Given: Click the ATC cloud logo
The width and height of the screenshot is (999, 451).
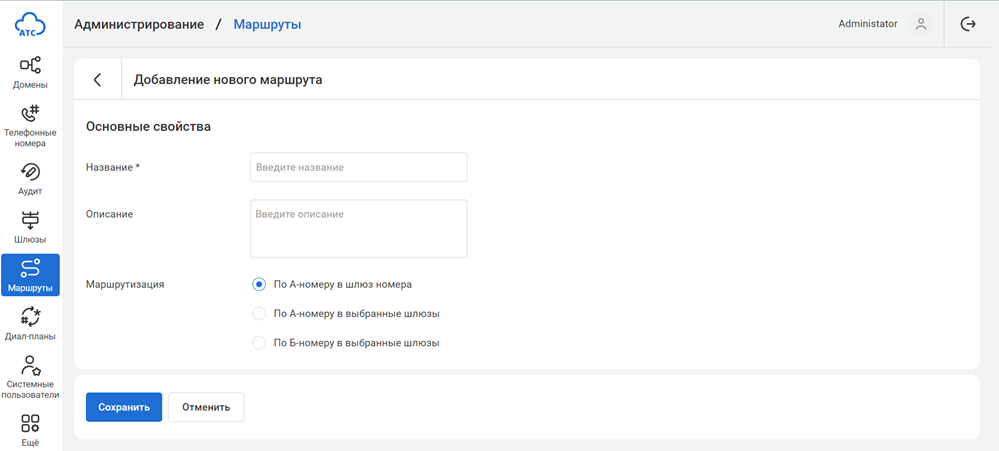Looking at the screenshot, I should 31,24.
